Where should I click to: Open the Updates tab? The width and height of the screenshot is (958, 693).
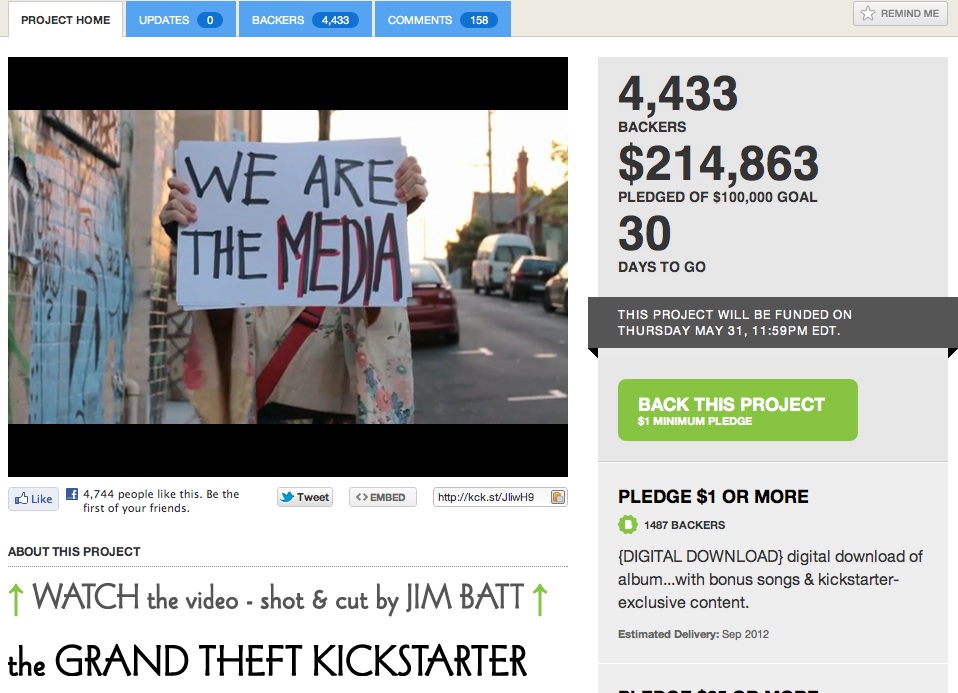[x=180, y=20]
